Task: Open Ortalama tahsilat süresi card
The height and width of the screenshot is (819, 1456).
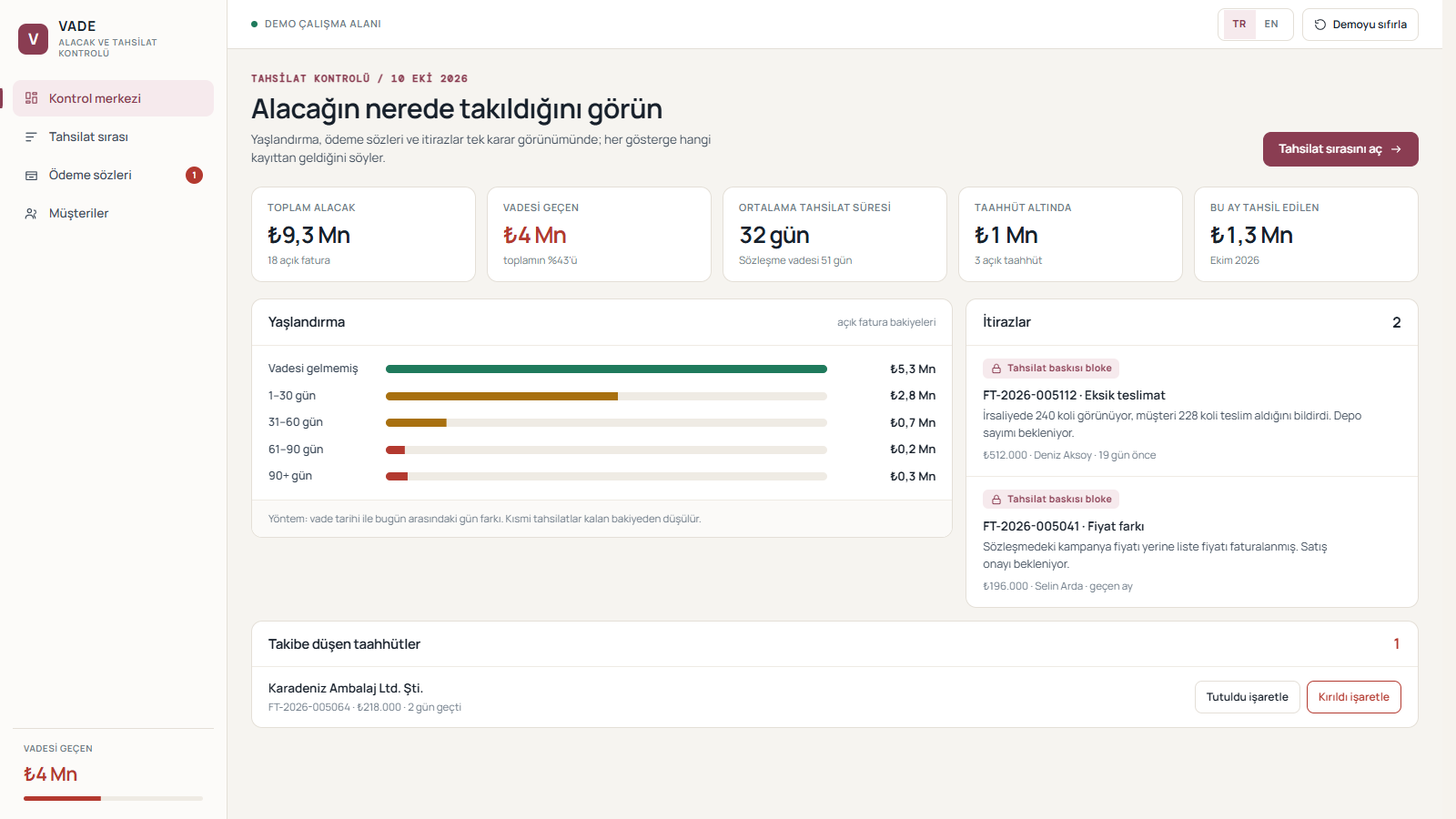Action: 834,234
